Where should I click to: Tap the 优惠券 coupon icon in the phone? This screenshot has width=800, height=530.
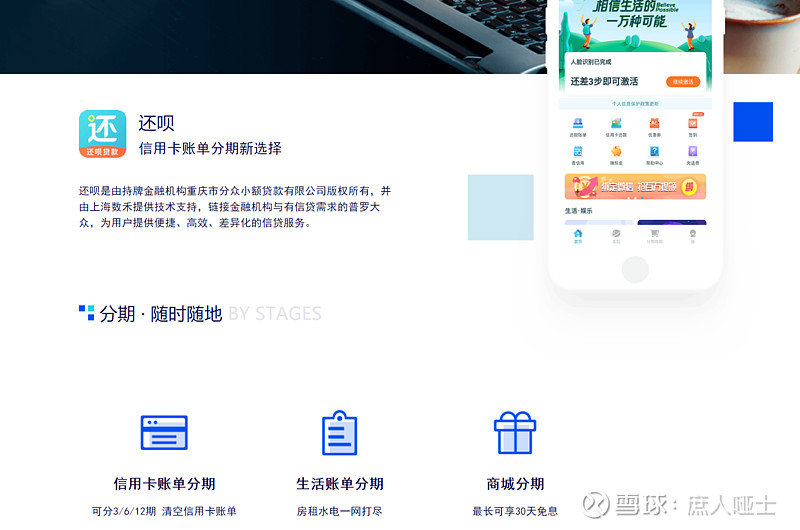click(x=655, y=123)
